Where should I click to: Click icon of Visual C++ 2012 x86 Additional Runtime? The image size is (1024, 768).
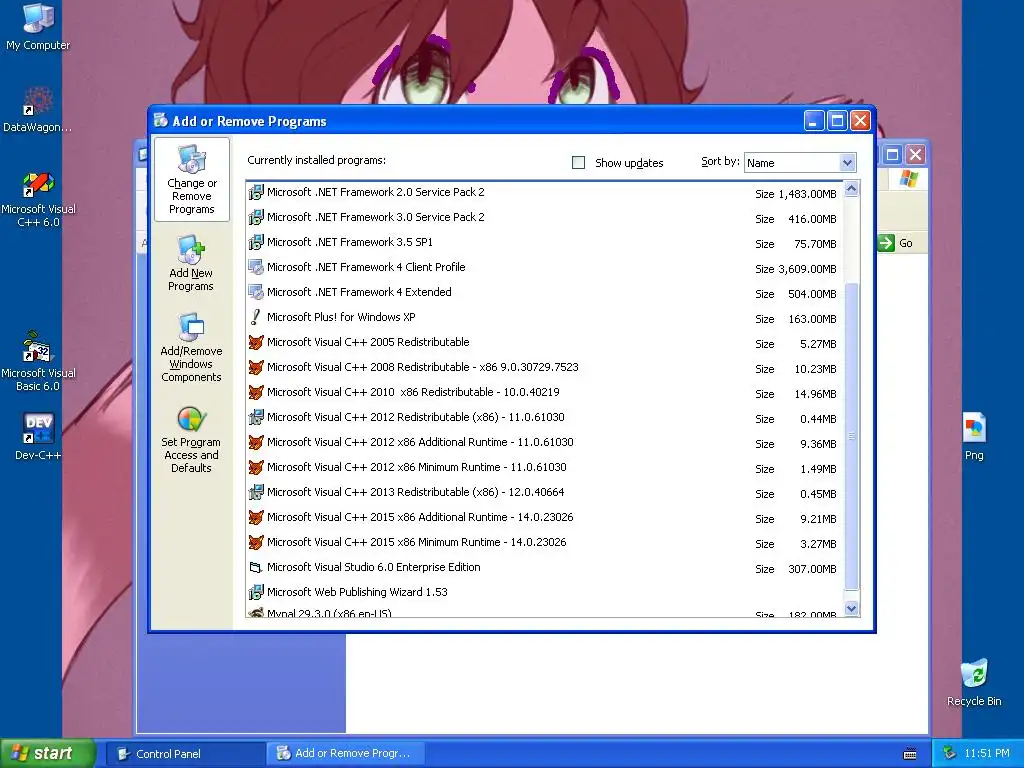256,442
